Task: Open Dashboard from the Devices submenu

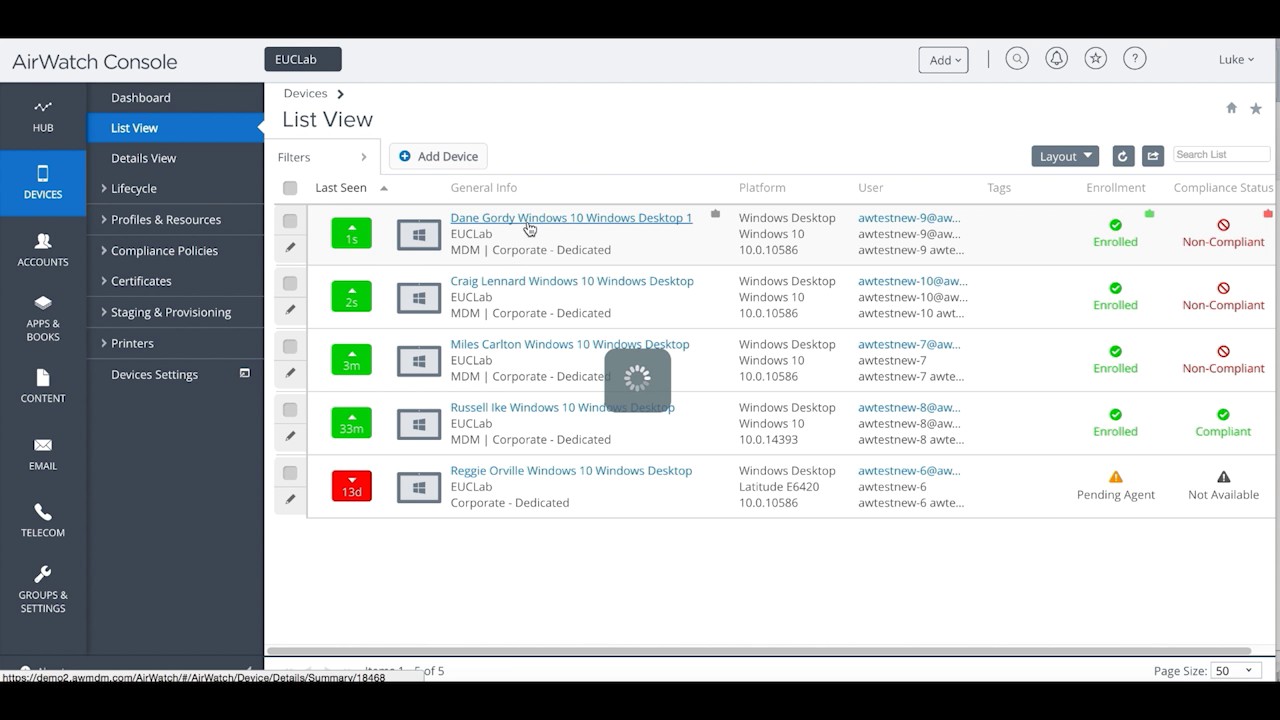Action: (x=140, y=98)
